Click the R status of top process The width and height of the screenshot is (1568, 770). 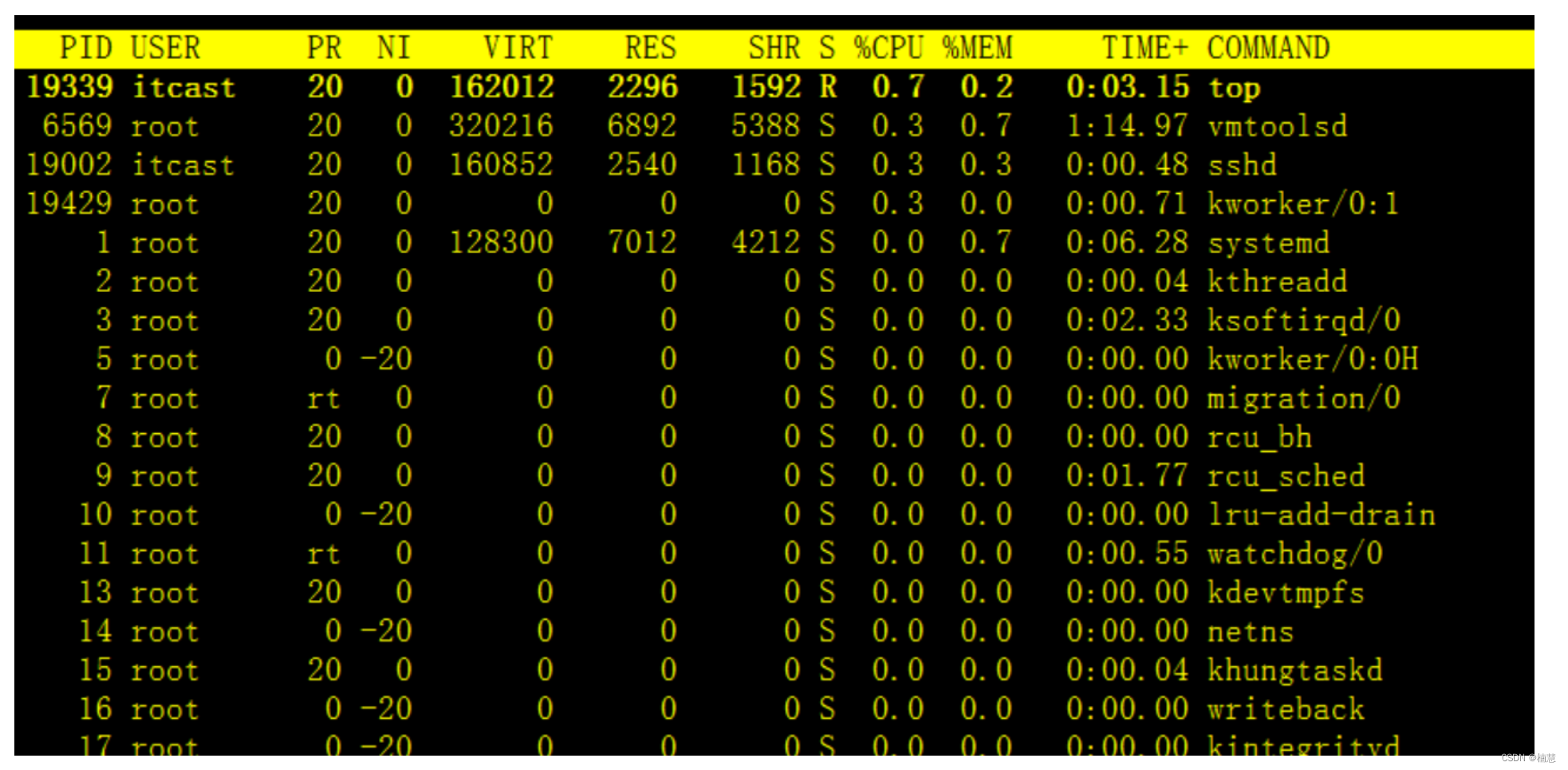coord(828,88)
